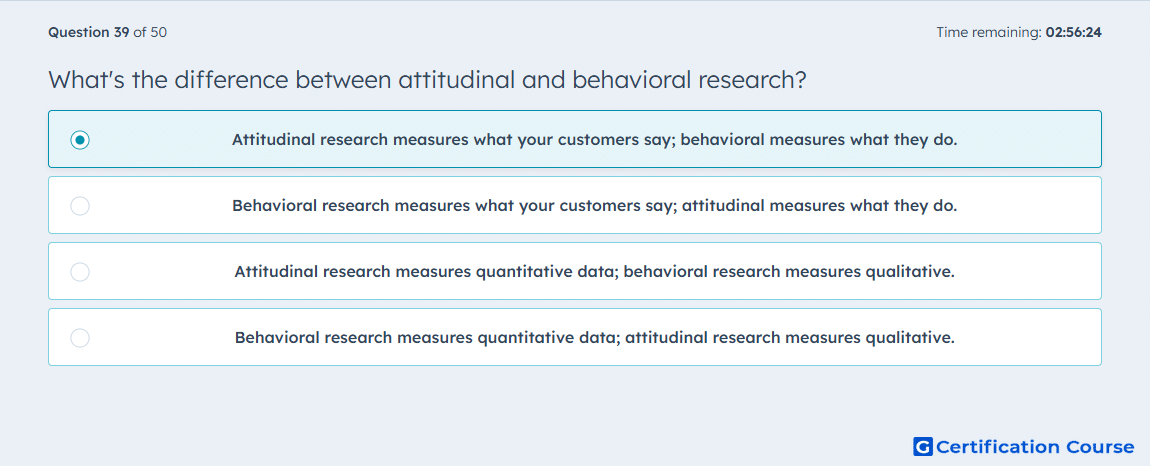
Task: Click the 'of 50' question count text
Action: (x=150, y=32)
